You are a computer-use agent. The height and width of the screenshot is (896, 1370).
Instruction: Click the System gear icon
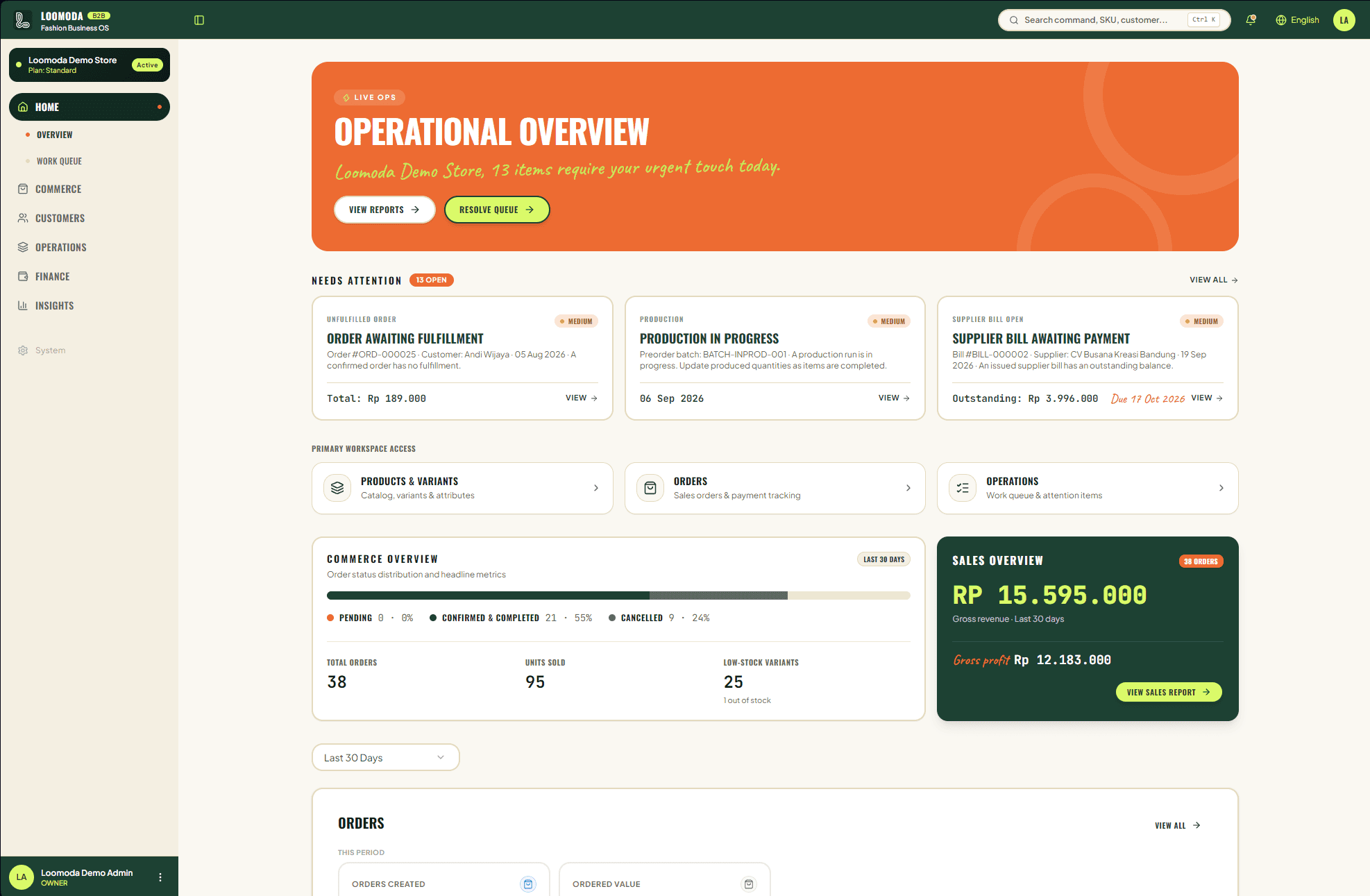[23, 350]
